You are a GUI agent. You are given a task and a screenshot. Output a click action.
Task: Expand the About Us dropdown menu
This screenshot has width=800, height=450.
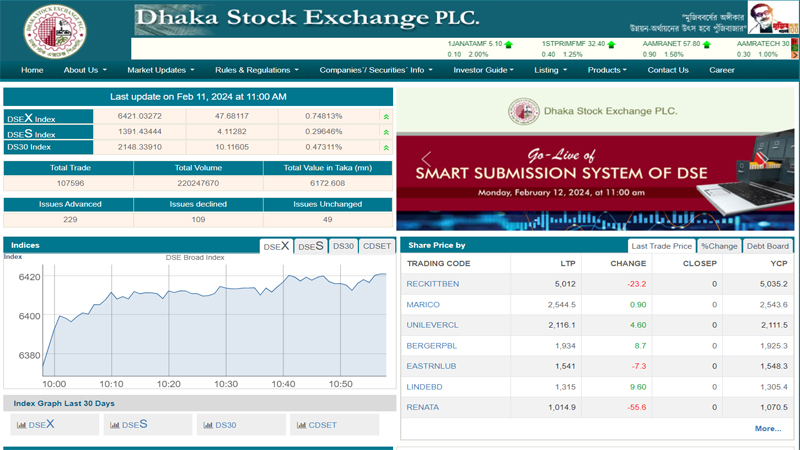click(x=86, y=70)
